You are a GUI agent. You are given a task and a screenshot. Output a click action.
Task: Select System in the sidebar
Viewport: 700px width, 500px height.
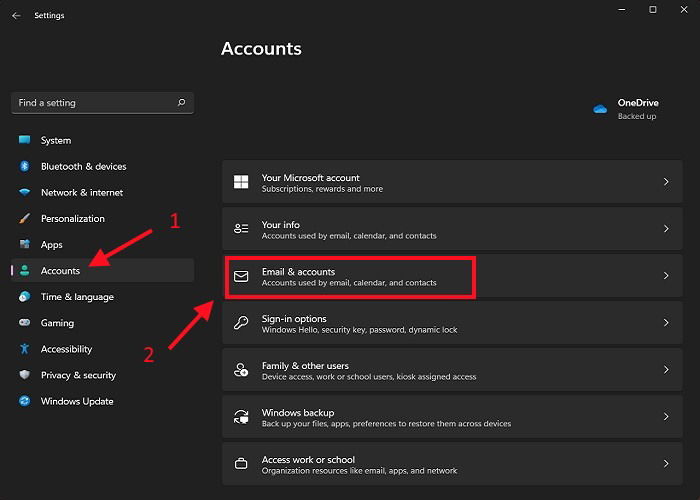click(56, 141)
